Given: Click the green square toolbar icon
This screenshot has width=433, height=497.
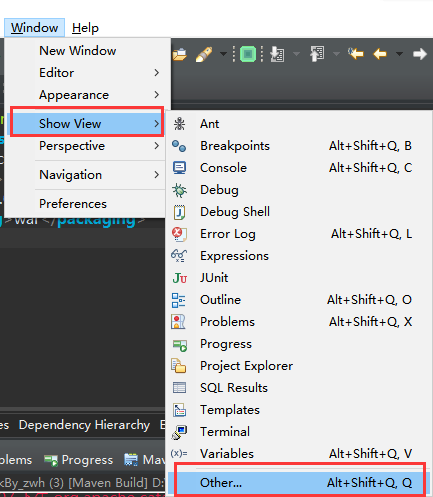Looking at the screenshot, I should click(248, 54).
